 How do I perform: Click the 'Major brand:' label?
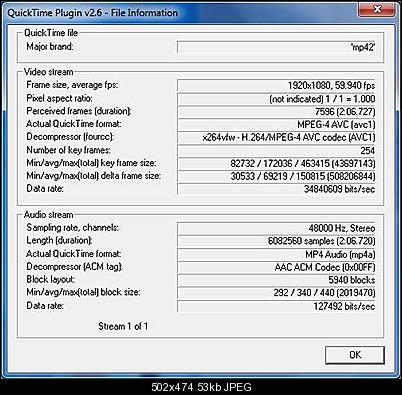pos(50,47)
